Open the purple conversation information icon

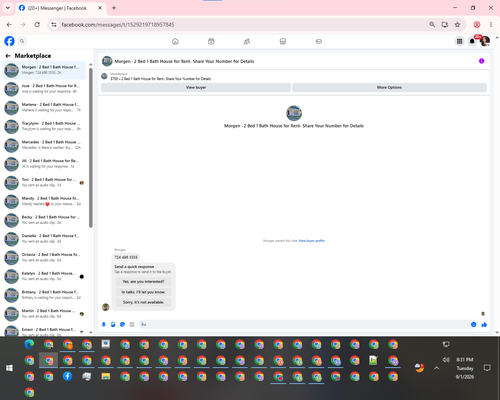pyautogui.click(x=481, y=61)
